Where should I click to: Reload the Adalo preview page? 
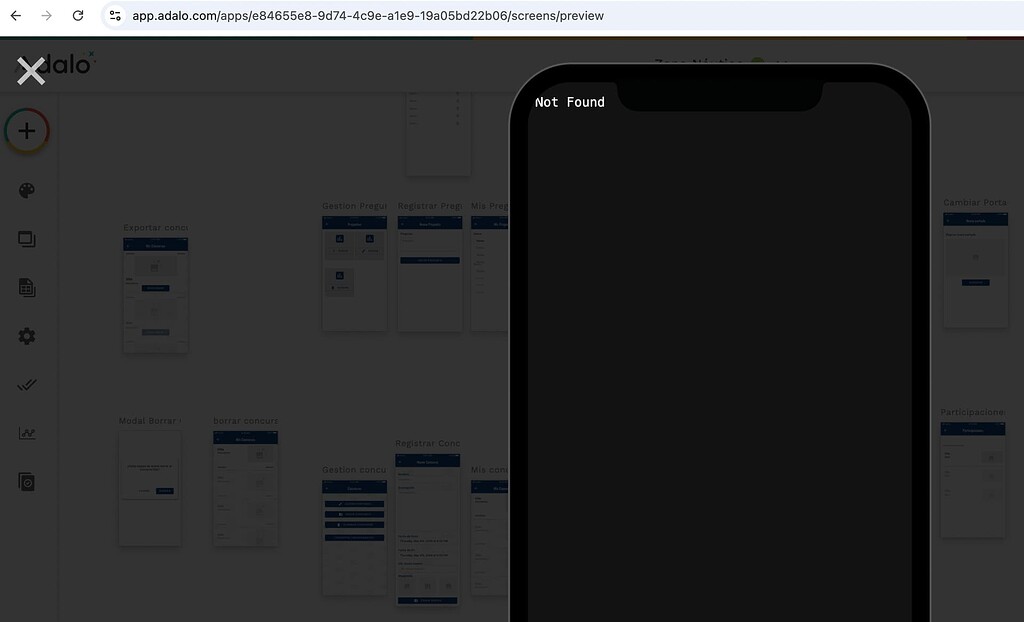(78, 15)
